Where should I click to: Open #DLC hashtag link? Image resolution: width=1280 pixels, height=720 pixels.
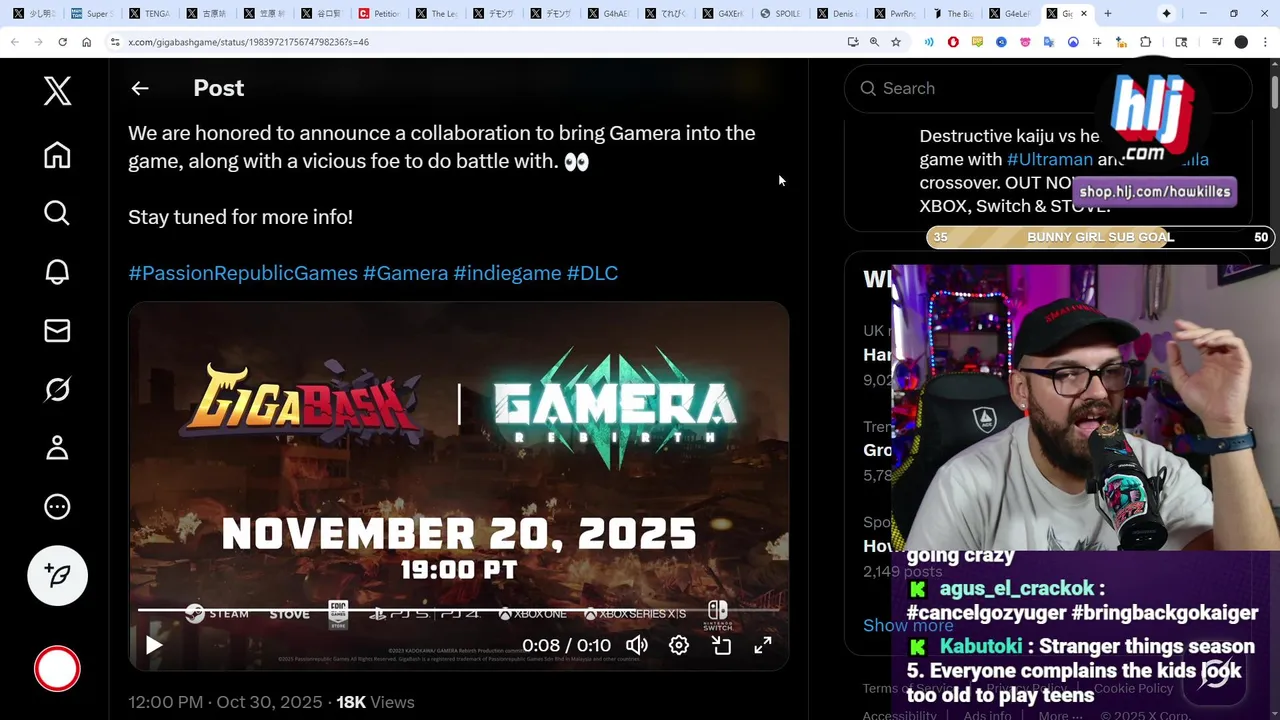coord(592,273)
